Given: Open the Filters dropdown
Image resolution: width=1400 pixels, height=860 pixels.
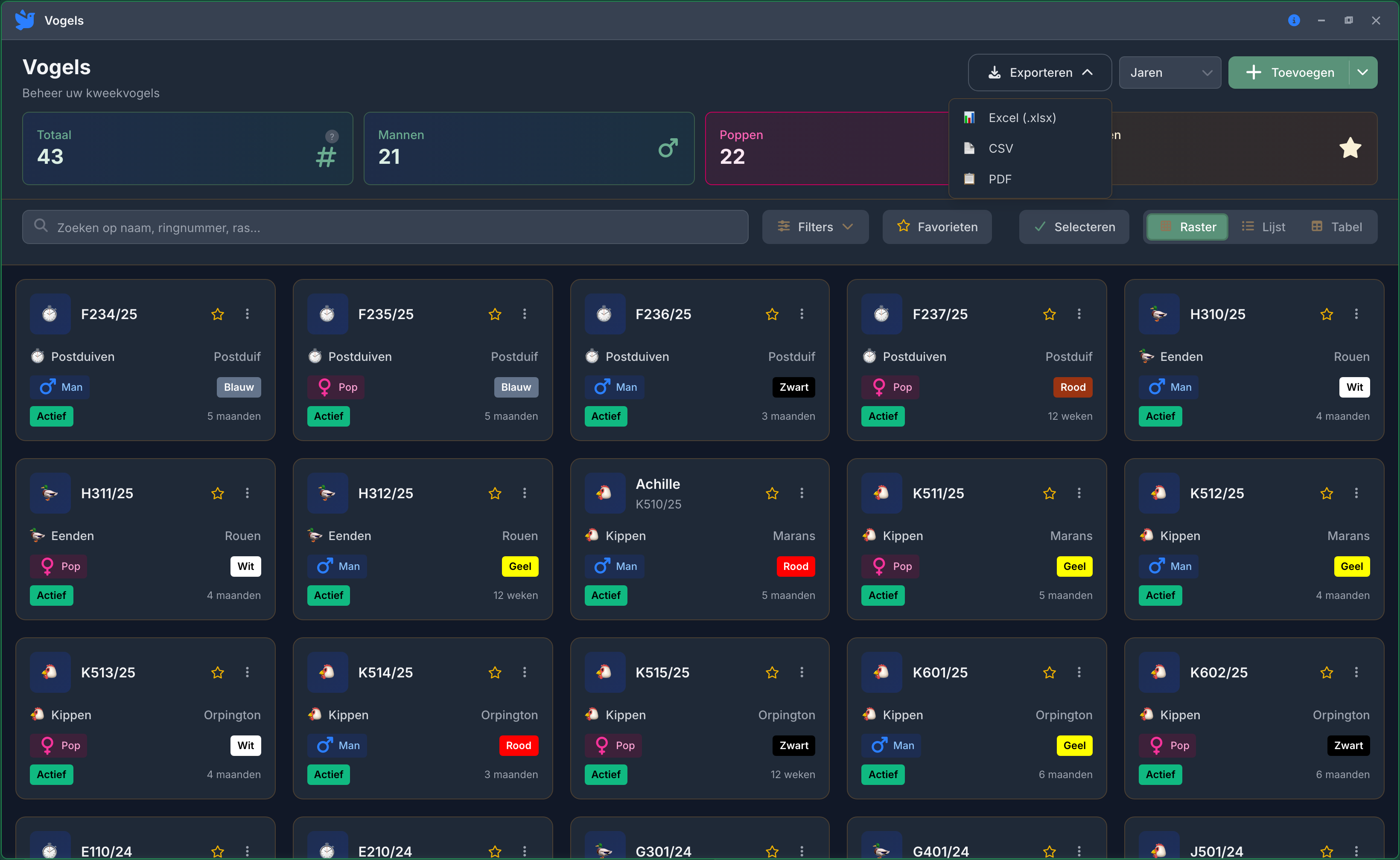Looking at the screenshot, I should point(815,227).
